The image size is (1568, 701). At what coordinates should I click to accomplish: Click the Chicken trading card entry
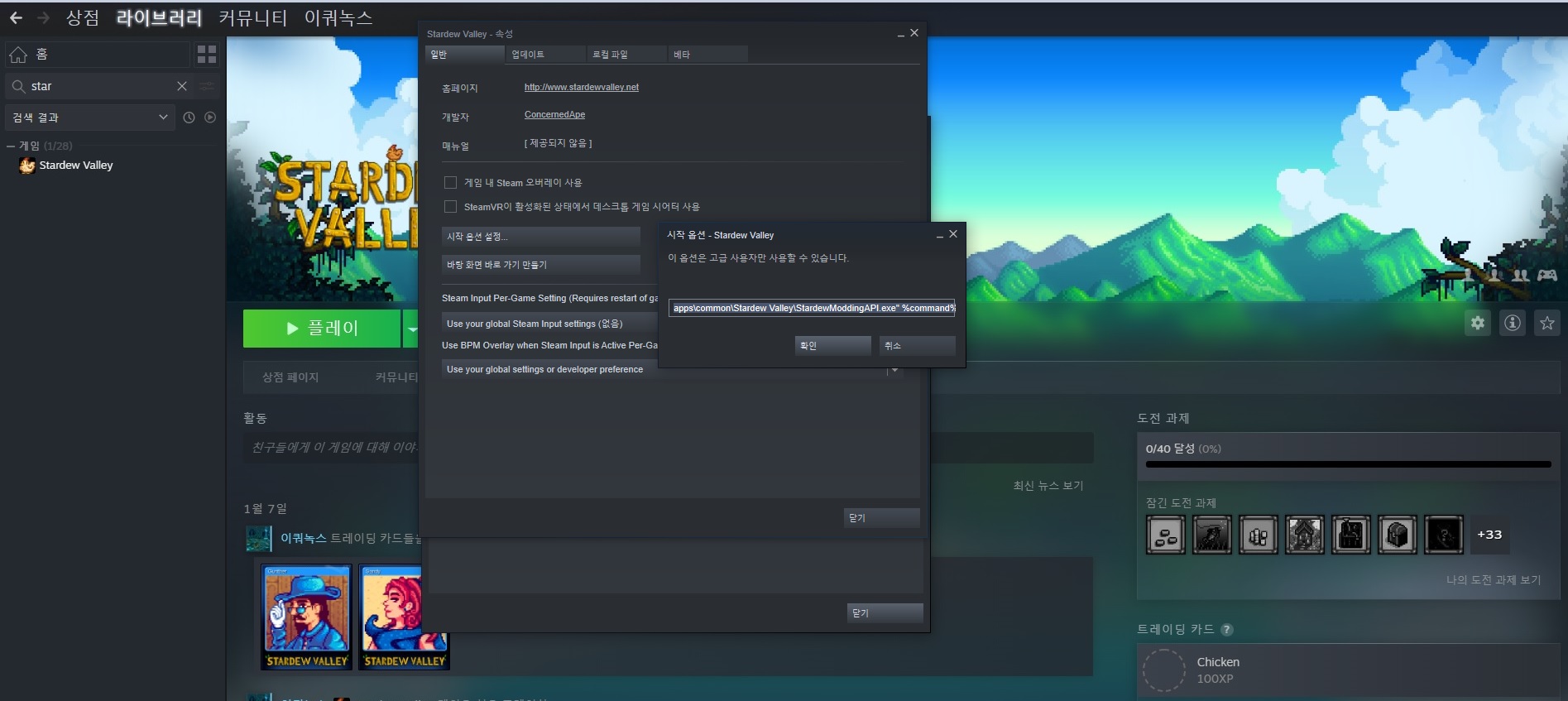[x=1348, y=670]
